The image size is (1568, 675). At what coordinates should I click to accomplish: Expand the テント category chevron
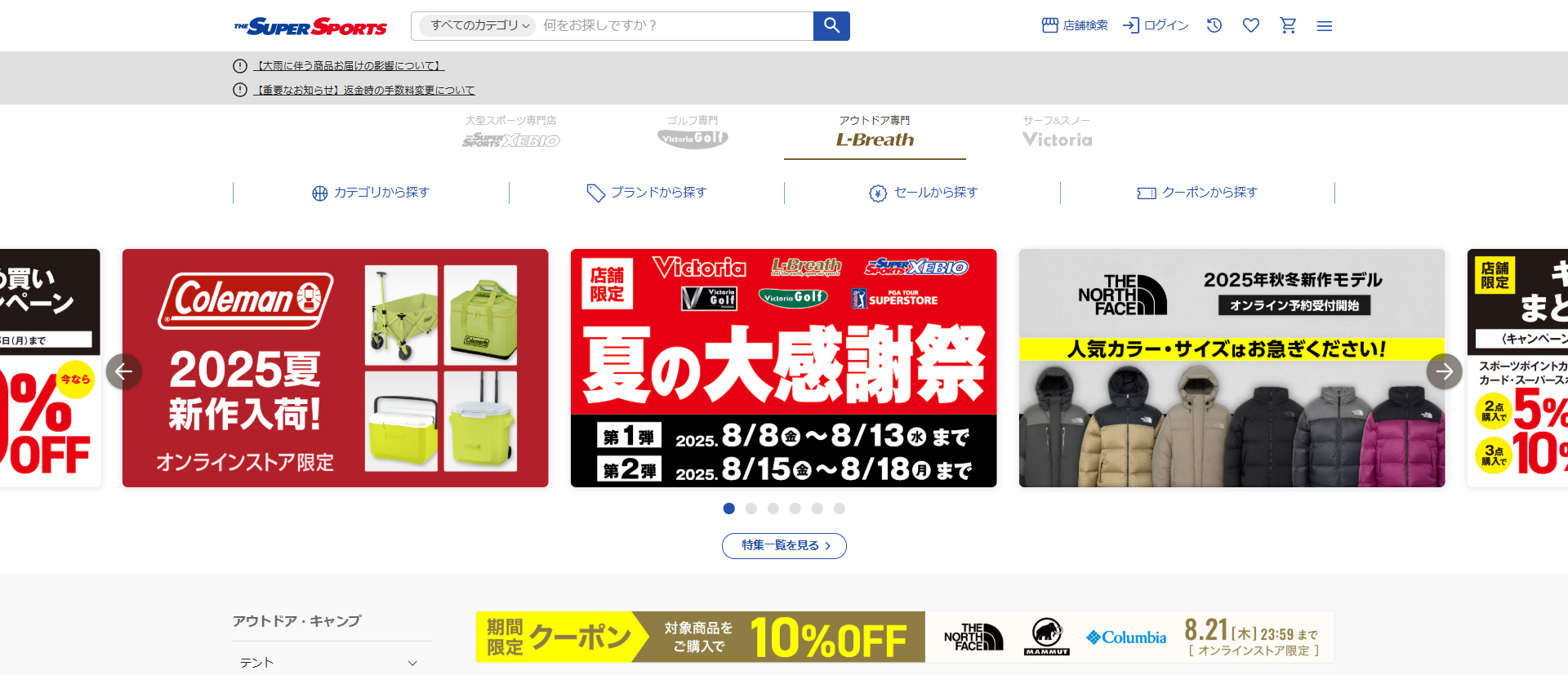coord(412,663)
